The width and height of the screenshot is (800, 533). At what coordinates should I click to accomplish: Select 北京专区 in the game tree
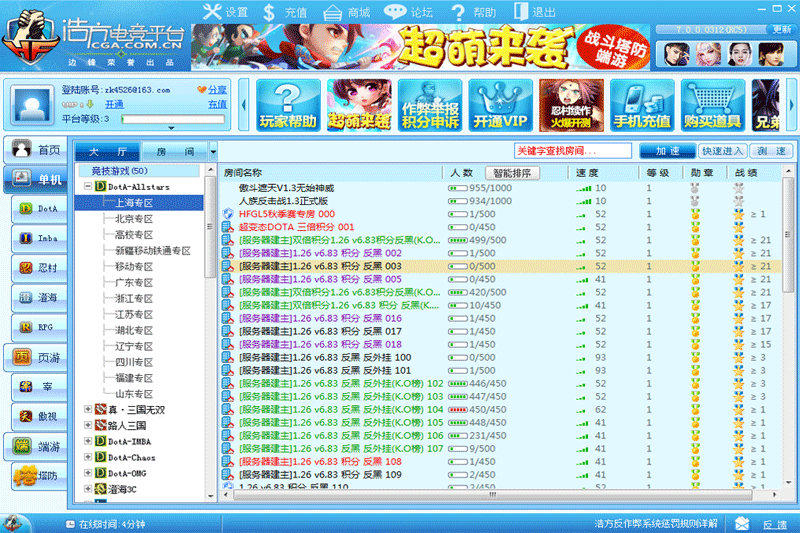click(134, 218)
